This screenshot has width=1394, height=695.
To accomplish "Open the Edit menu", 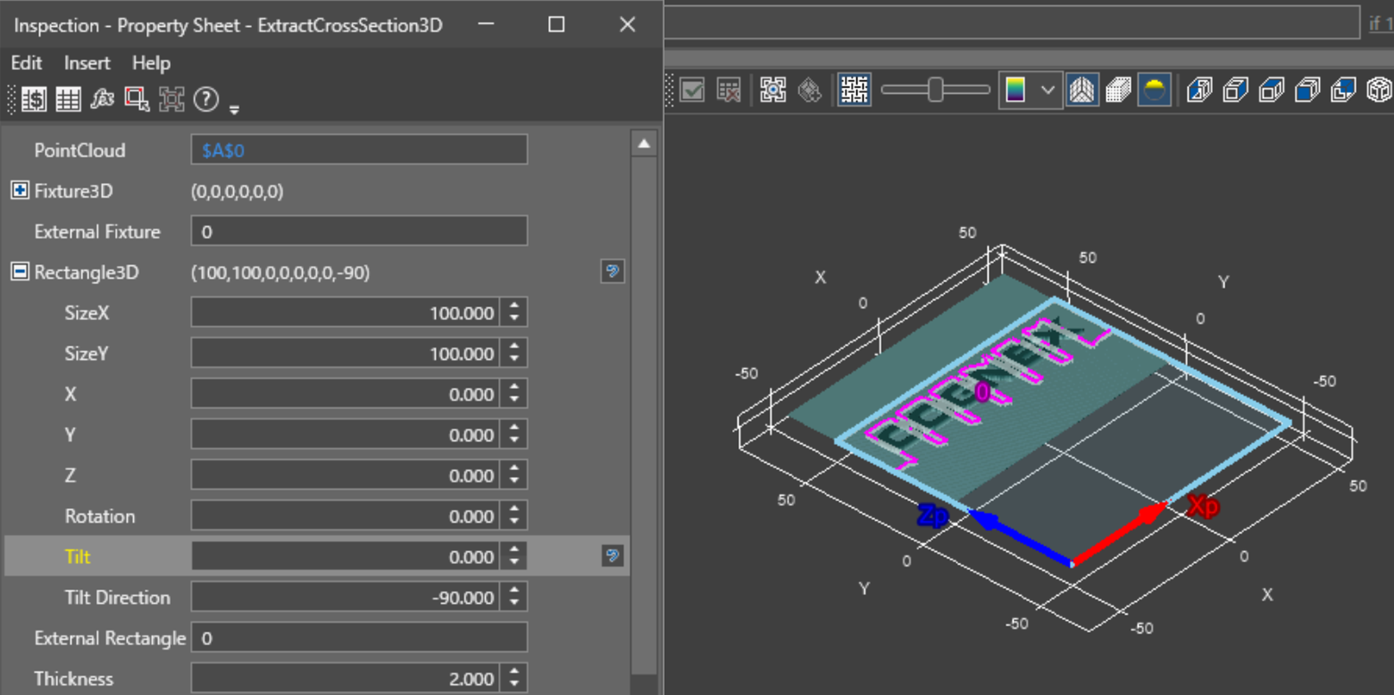I will 26,63.
